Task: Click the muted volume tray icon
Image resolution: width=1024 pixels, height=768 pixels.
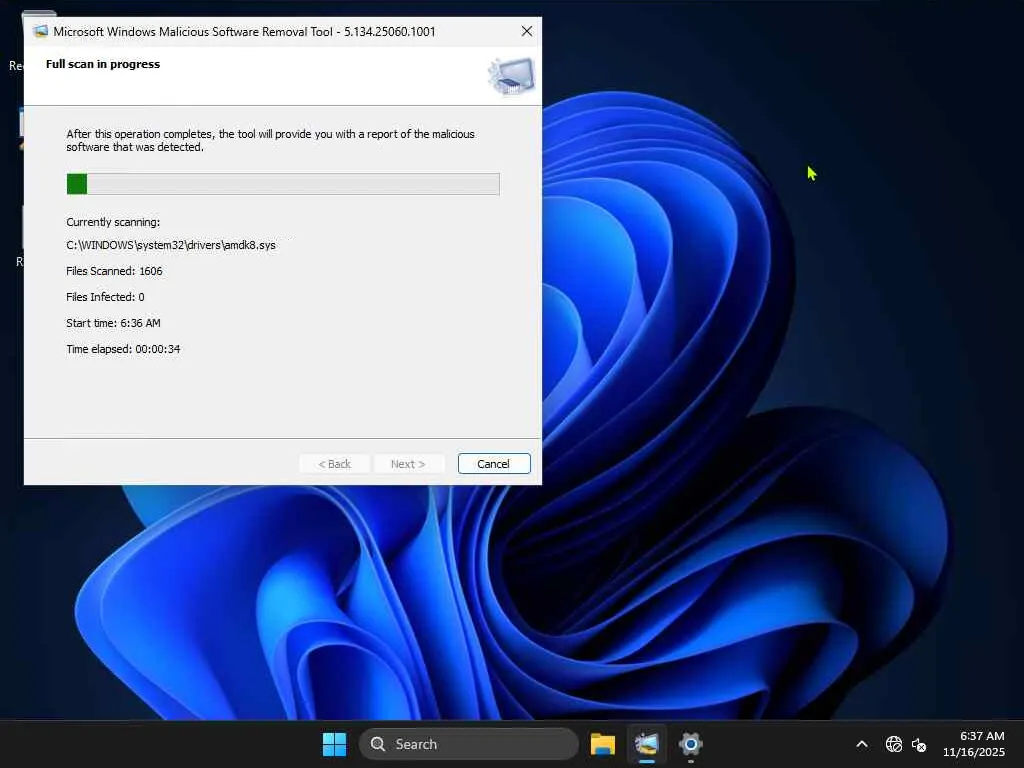Action: coord(919,744)
